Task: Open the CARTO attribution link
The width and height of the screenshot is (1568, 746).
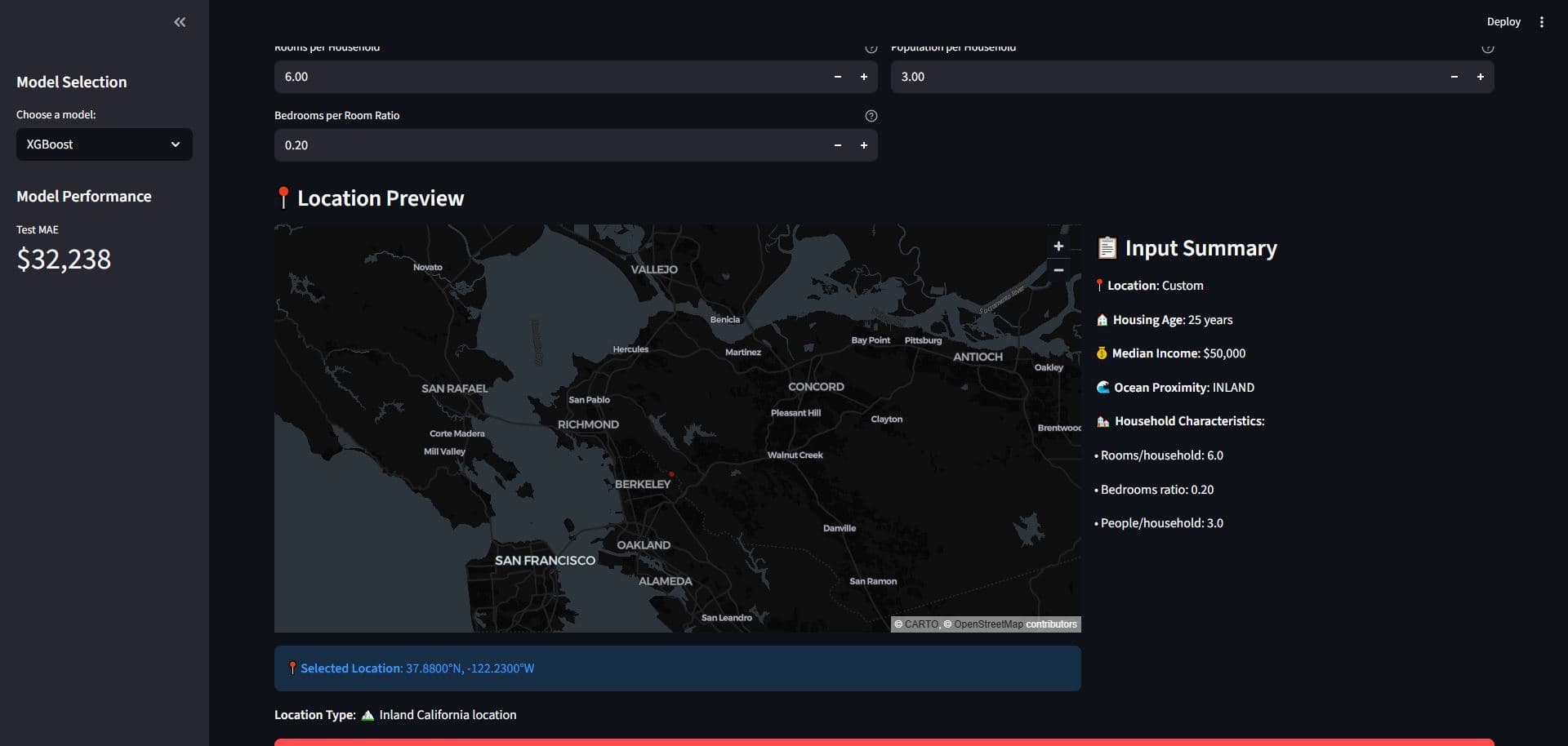Action: point(921,624)
